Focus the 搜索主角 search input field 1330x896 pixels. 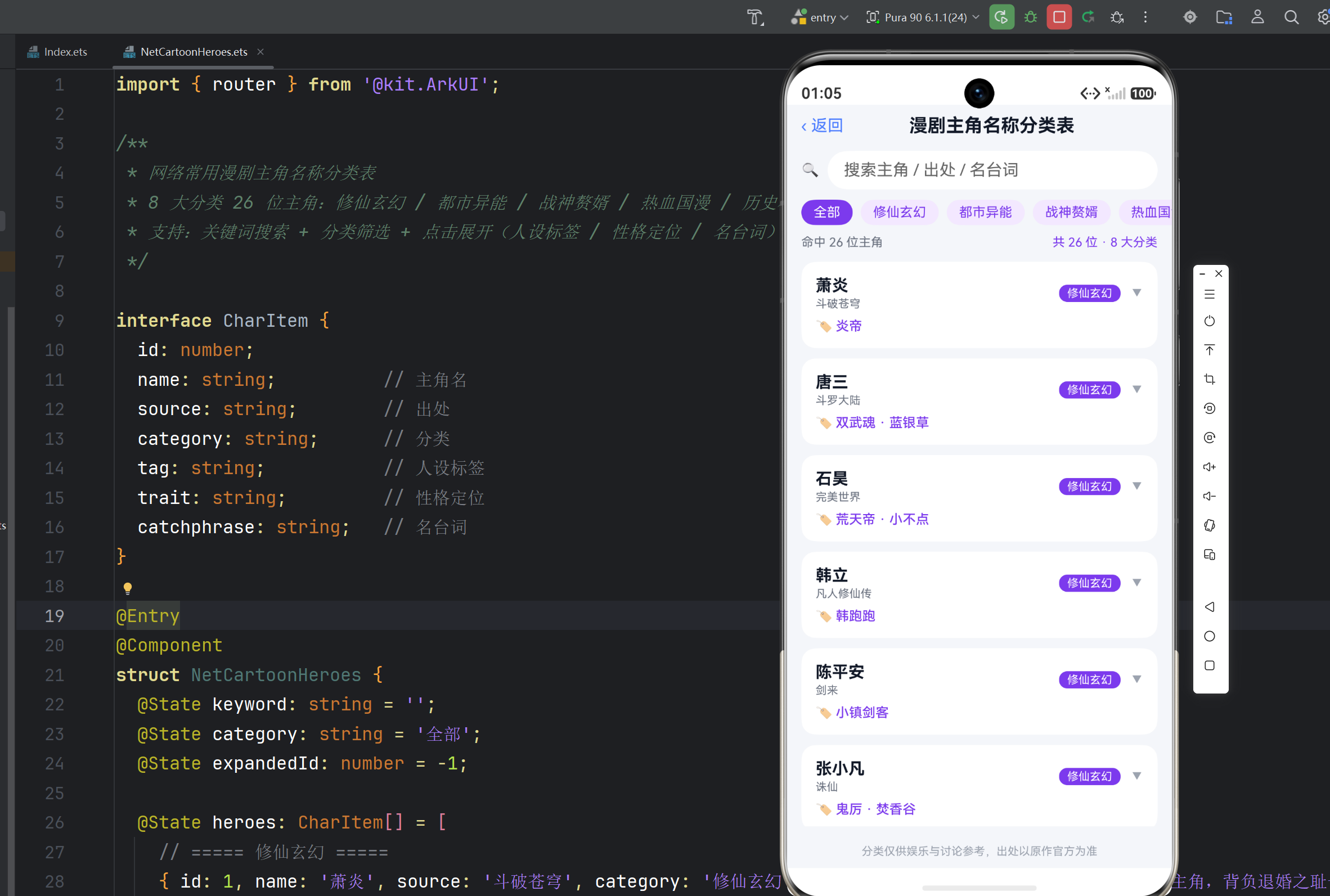coord(992,170)
